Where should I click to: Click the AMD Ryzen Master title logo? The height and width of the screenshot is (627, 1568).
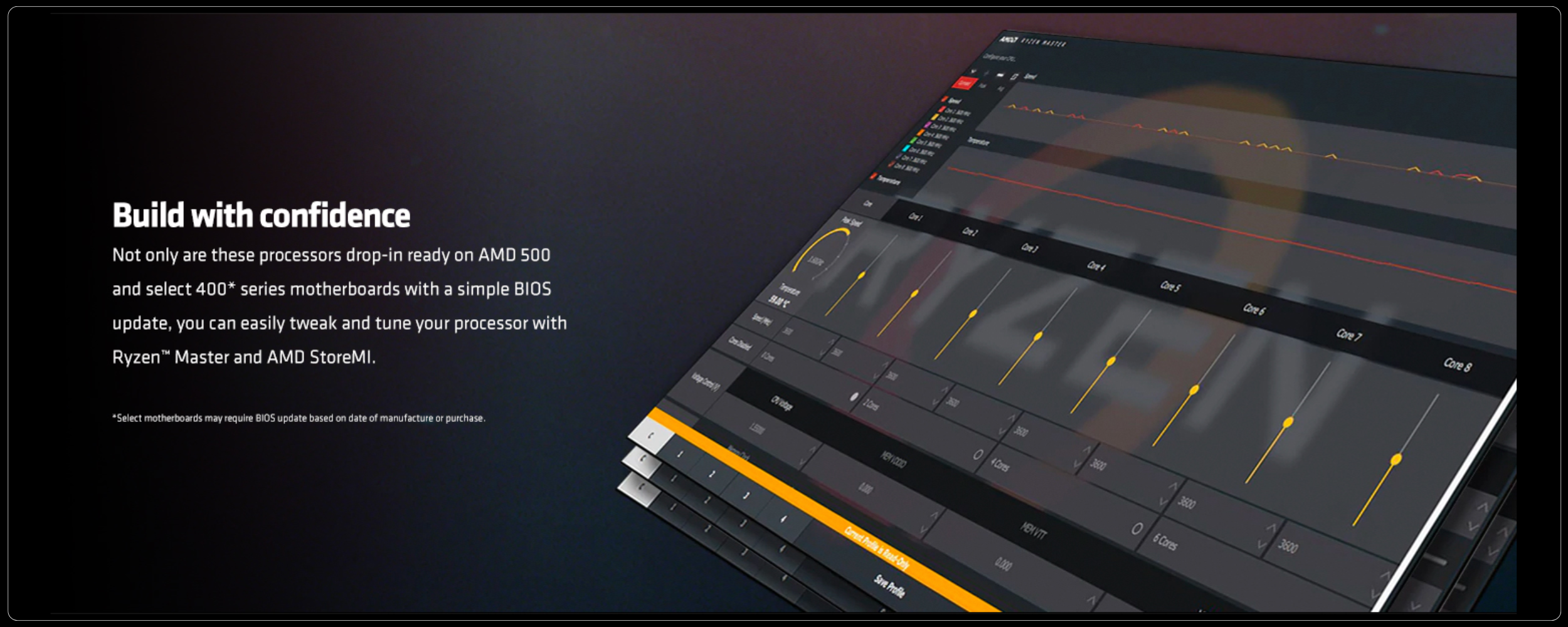[1032, 41]
